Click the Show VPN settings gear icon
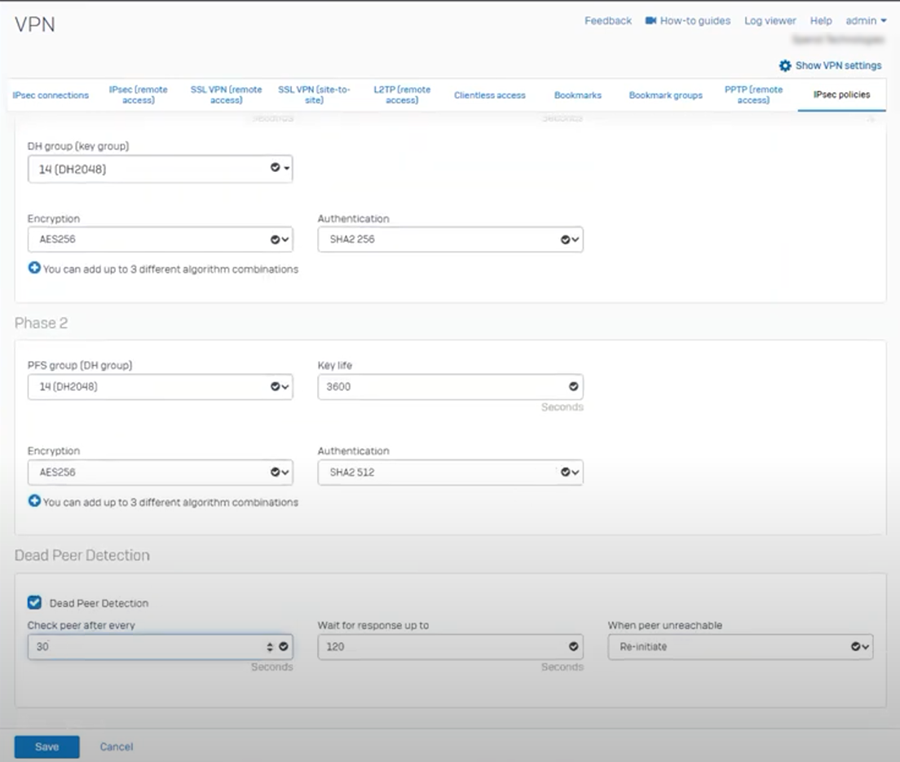The image size is (900, 762). (785, 65)
